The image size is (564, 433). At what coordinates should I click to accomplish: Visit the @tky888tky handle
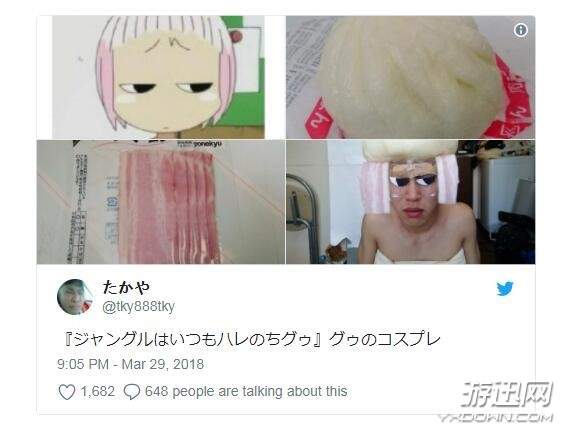point(138,306)
